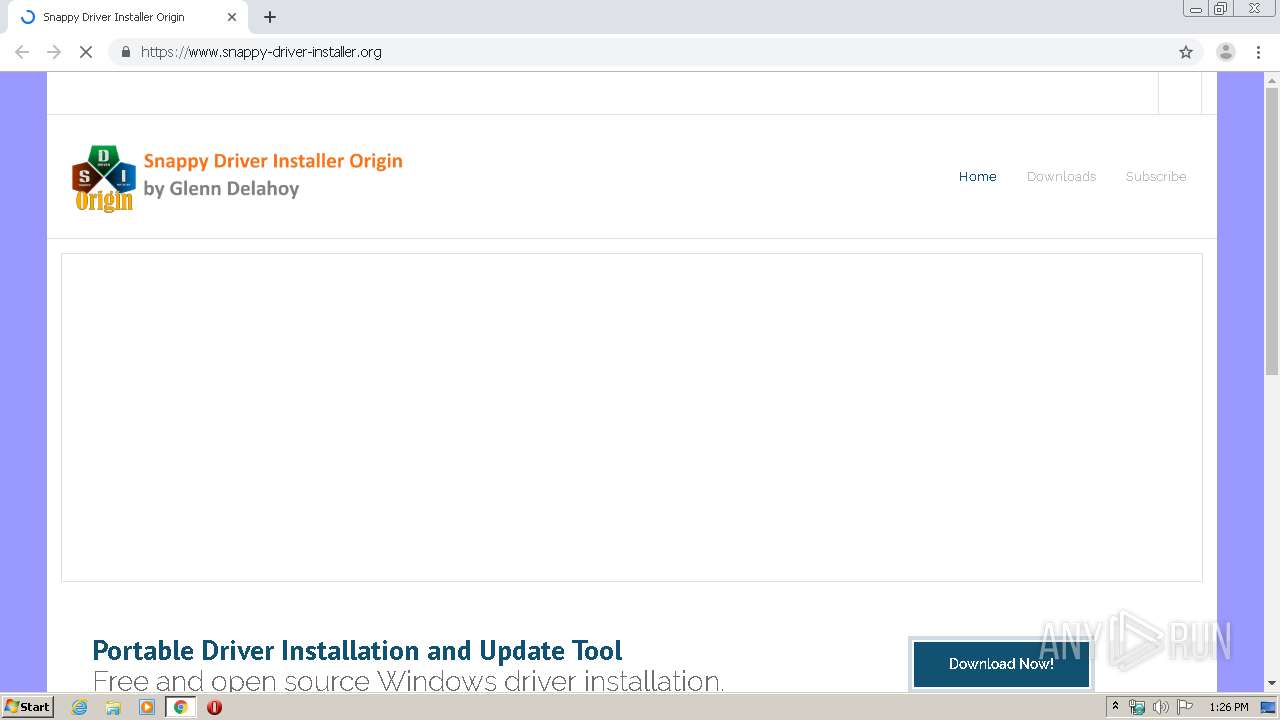Open a new tab with the plus button

coord(270,17)
